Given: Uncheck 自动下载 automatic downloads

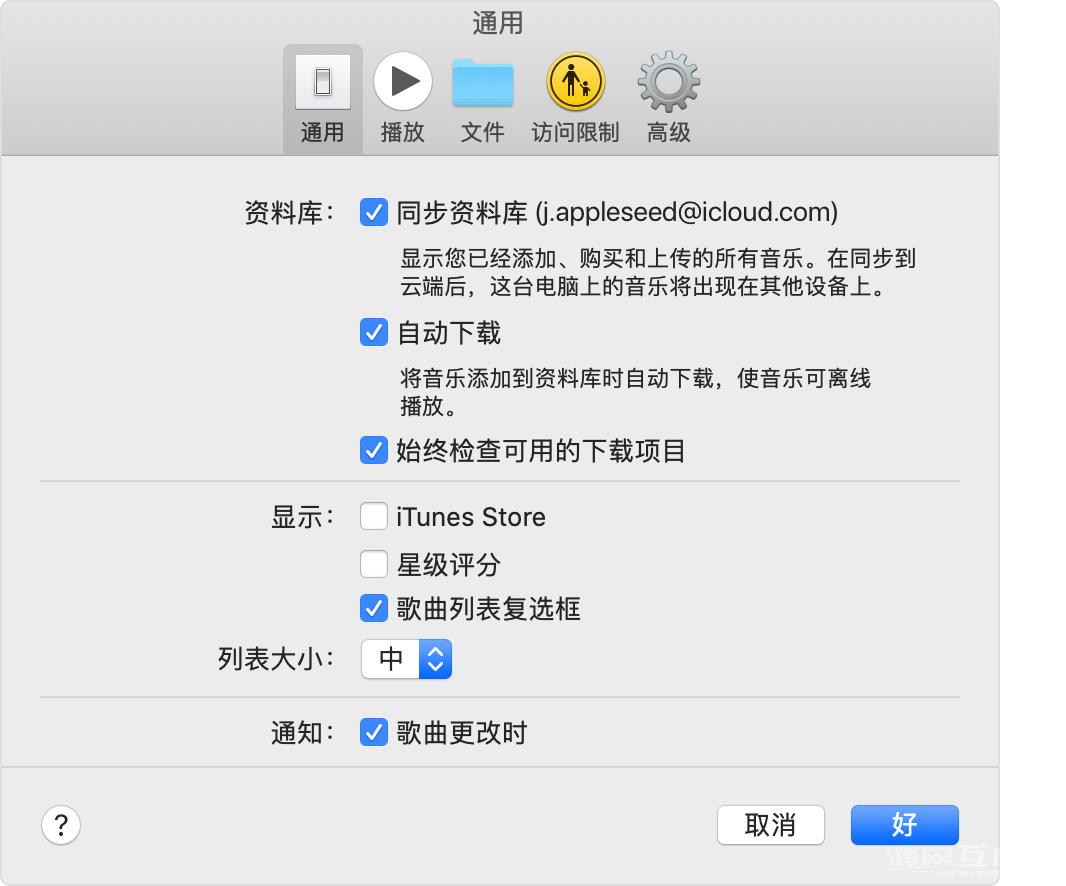Looking at the screenshot, I should 373,333.
